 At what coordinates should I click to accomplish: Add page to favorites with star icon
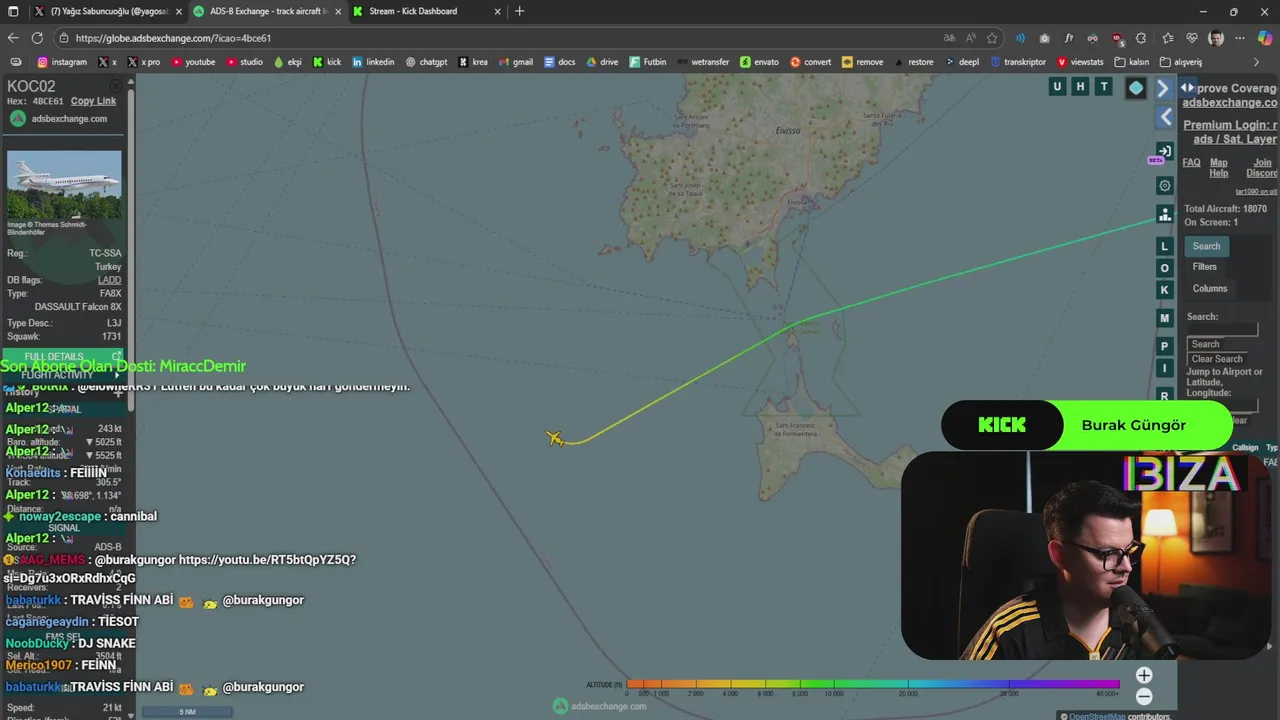click(992, 38)
